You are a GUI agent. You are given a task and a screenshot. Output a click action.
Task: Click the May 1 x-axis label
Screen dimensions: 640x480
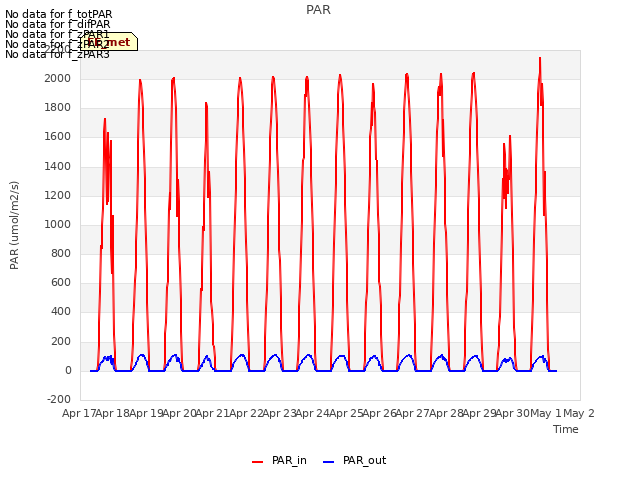point(546,413)
